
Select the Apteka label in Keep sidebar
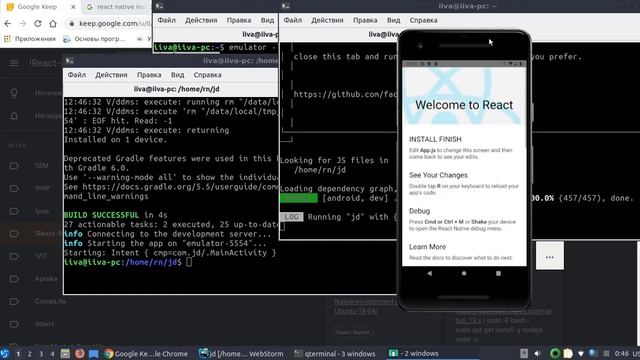(46, 279)
